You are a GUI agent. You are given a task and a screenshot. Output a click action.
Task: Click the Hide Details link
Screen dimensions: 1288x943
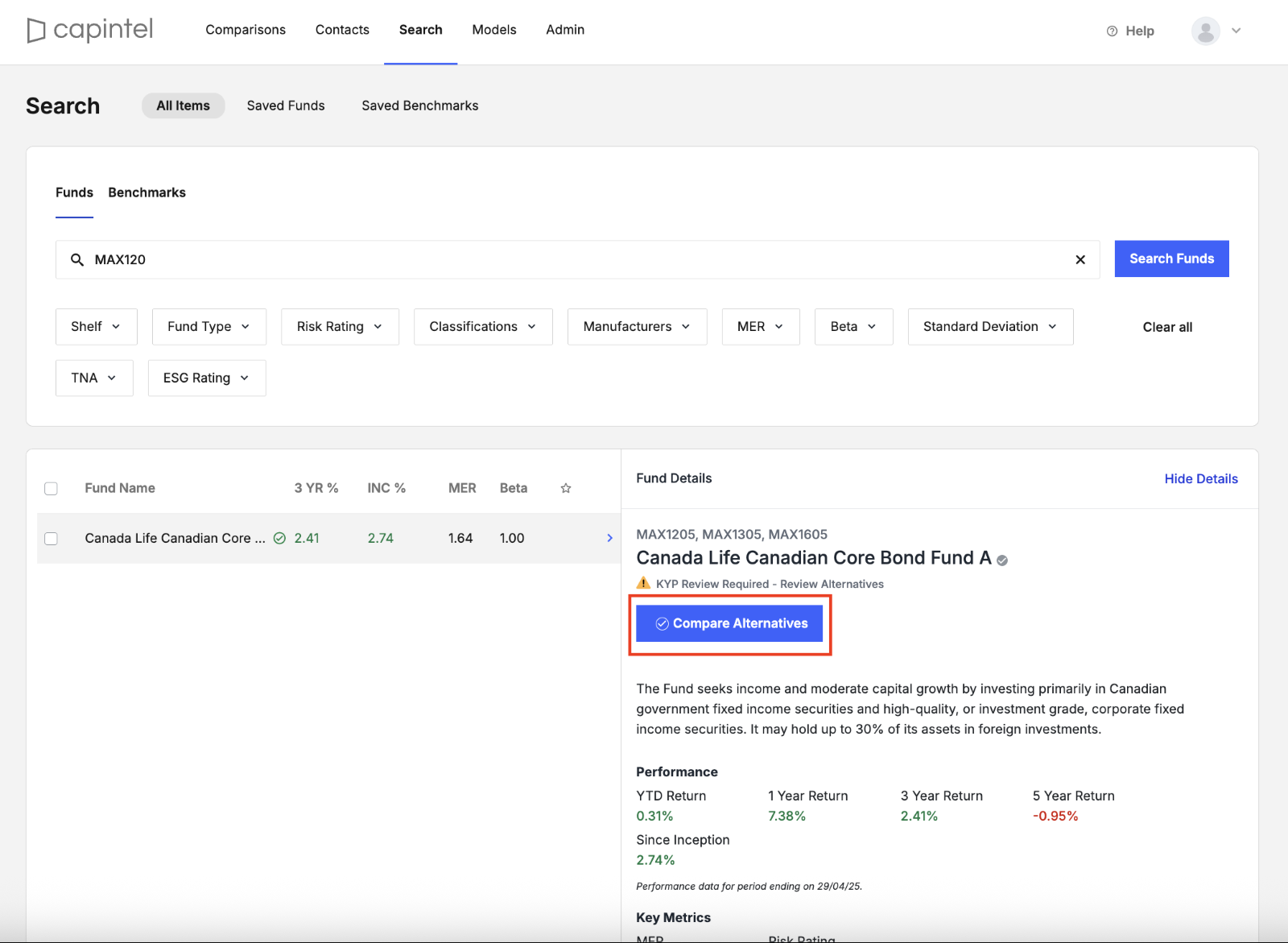[x=1200, y=478]
